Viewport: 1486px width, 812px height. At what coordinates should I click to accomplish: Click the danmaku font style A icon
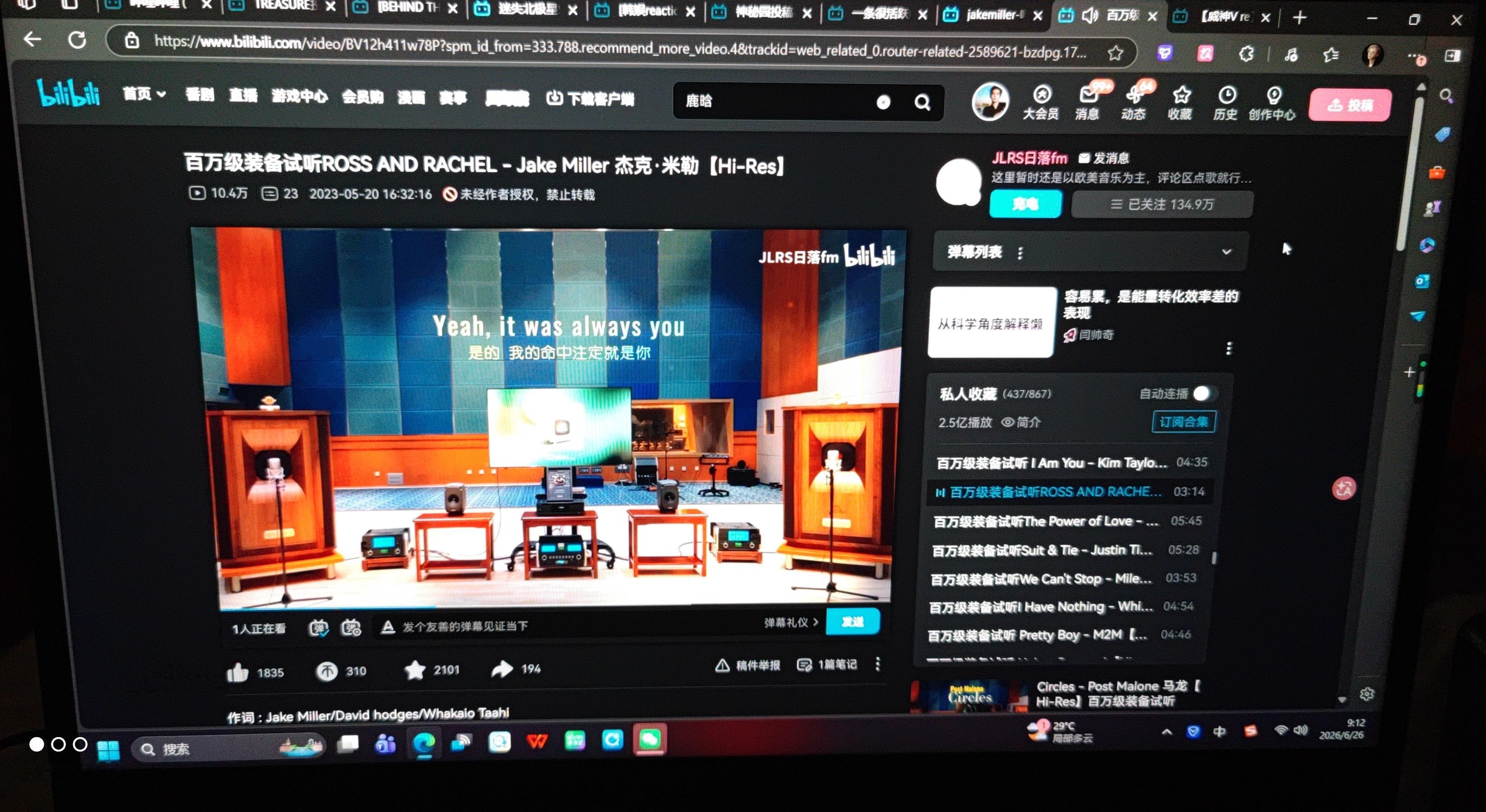click(388, 627)
